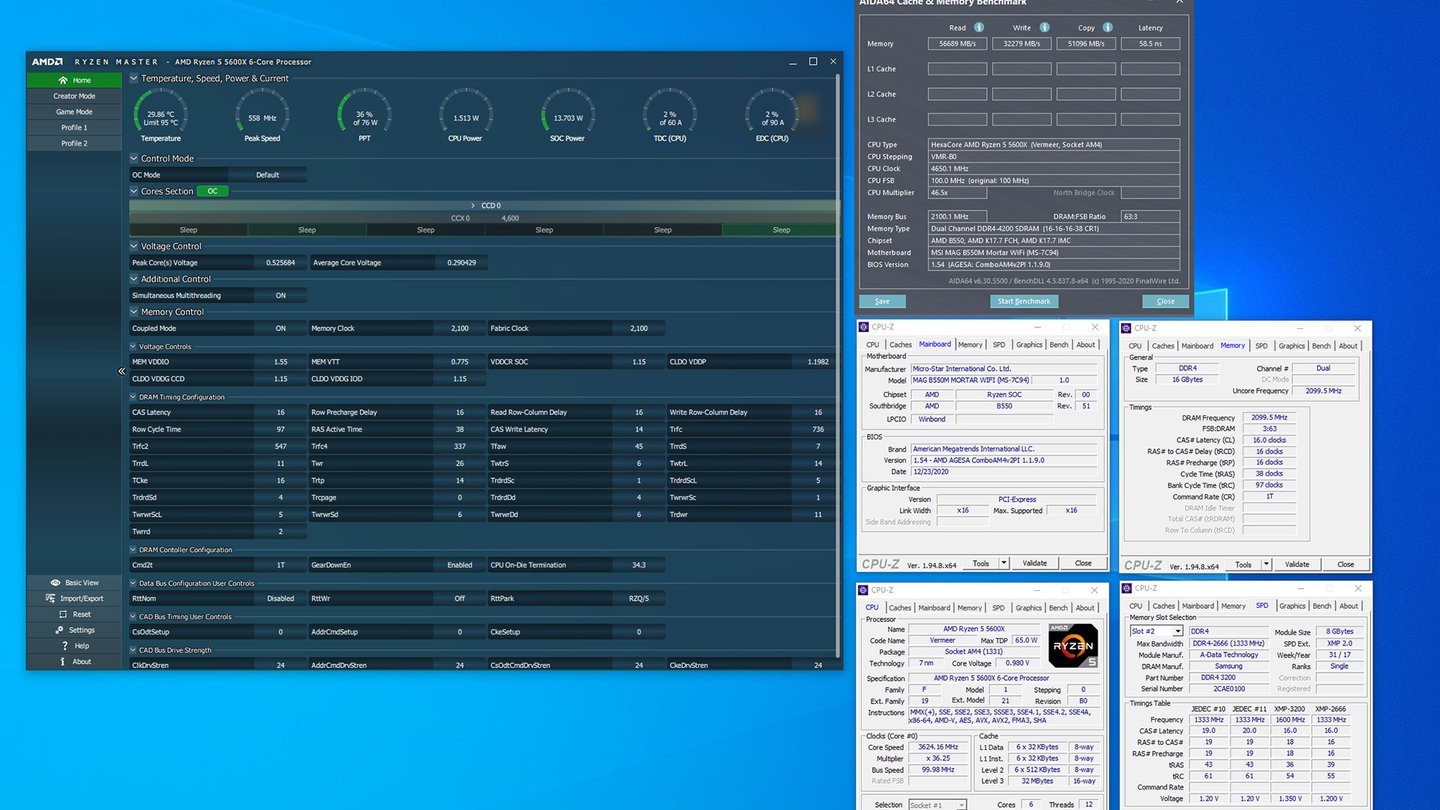Click the Ryzen 5 logo in CPU-Z CPU window
This screenshot has height=810, width=1440.
(x=1072, y=647)
